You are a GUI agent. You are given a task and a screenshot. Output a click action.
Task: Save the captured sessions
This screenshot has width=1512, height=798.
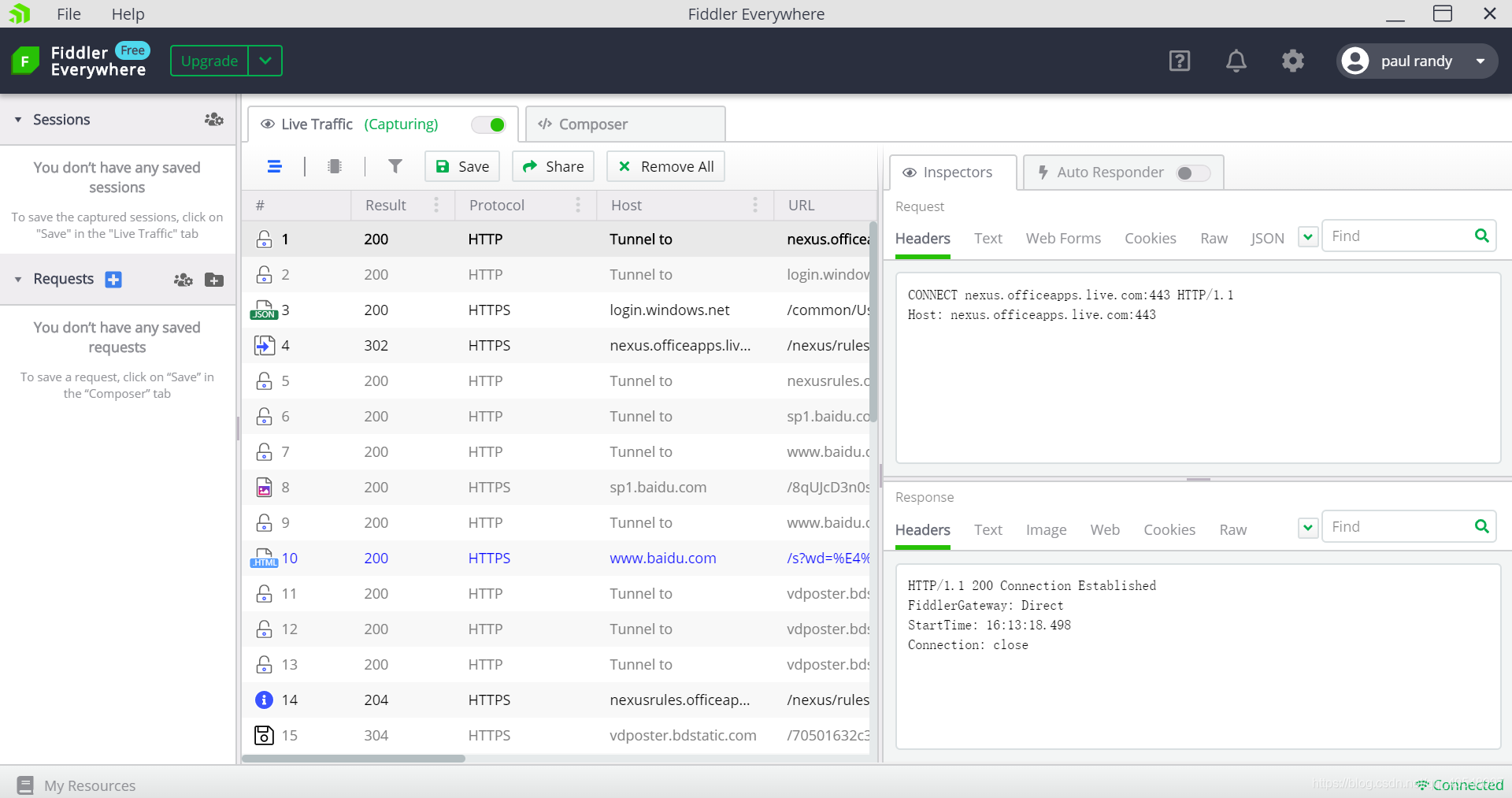462,166
